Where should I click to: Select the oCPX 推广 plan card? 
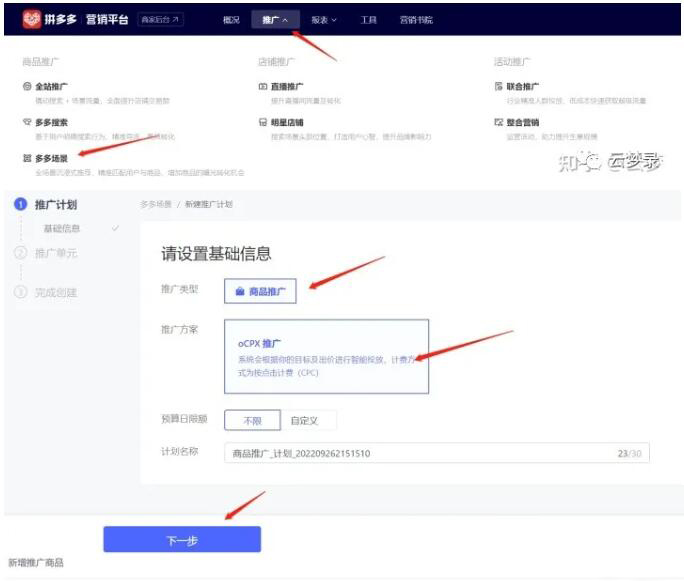[326, 356]
